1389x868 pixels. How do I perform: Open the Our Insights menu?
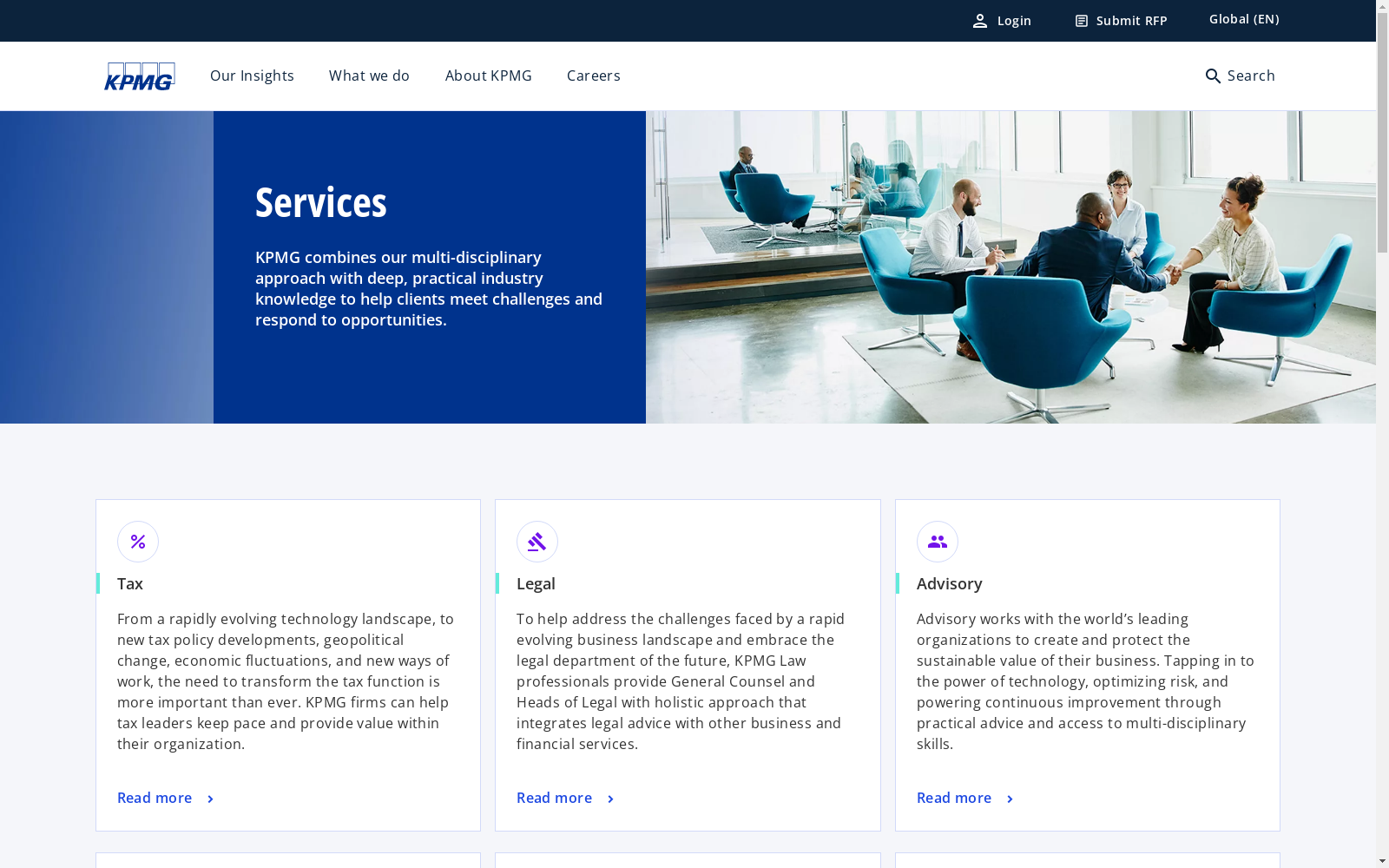252,76
